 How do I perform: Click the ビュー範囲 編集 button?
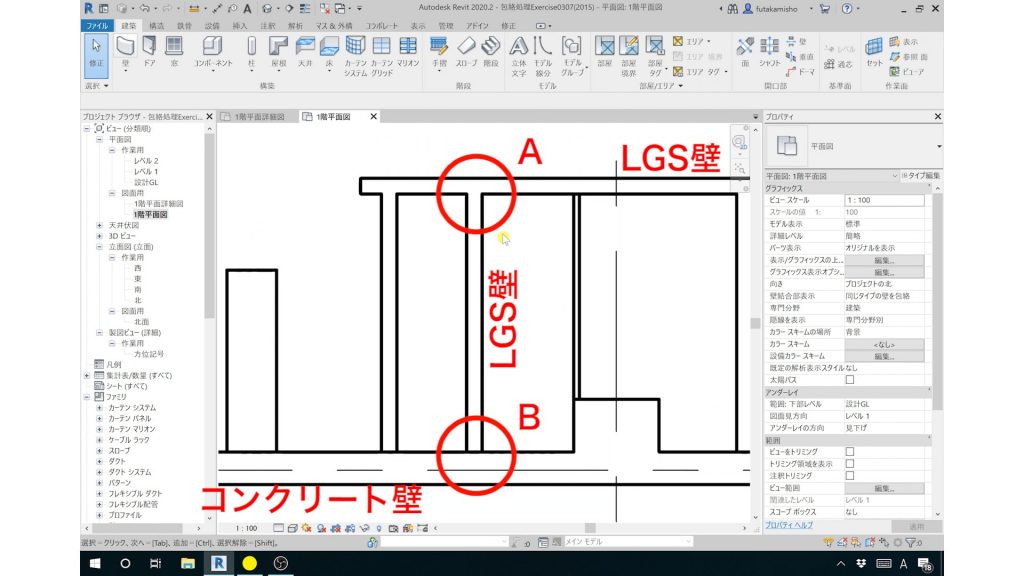coord(884,487)
